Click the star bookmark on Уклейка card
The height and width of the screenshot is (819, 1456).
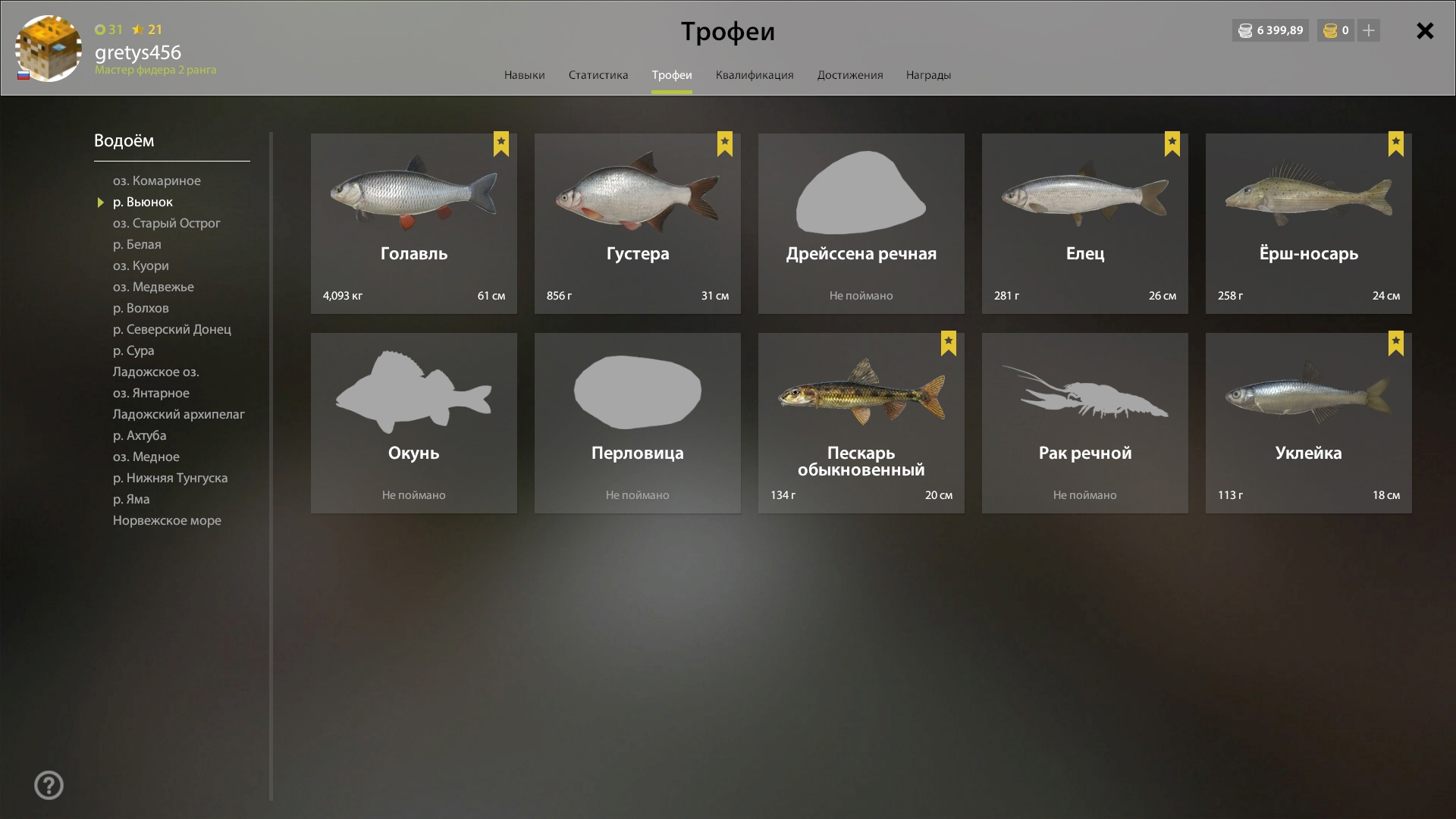coord(1396,343)
